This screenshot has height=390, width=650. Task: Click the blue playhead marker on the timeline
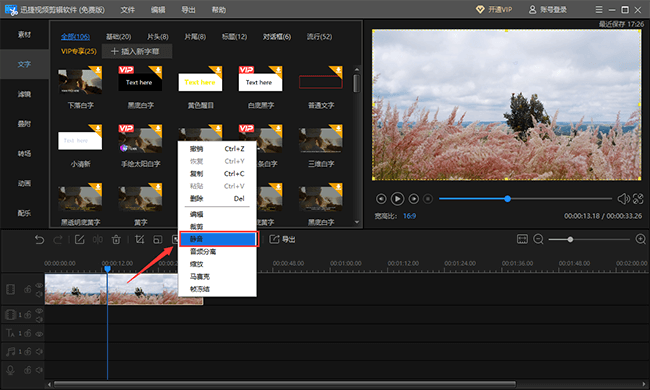[x=107, y=269]
